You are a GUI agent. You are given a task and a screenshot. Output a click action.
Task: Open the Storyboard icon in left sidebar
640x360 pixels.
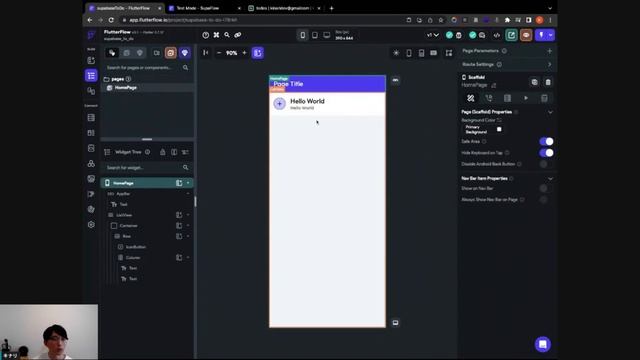click(91, 91)
